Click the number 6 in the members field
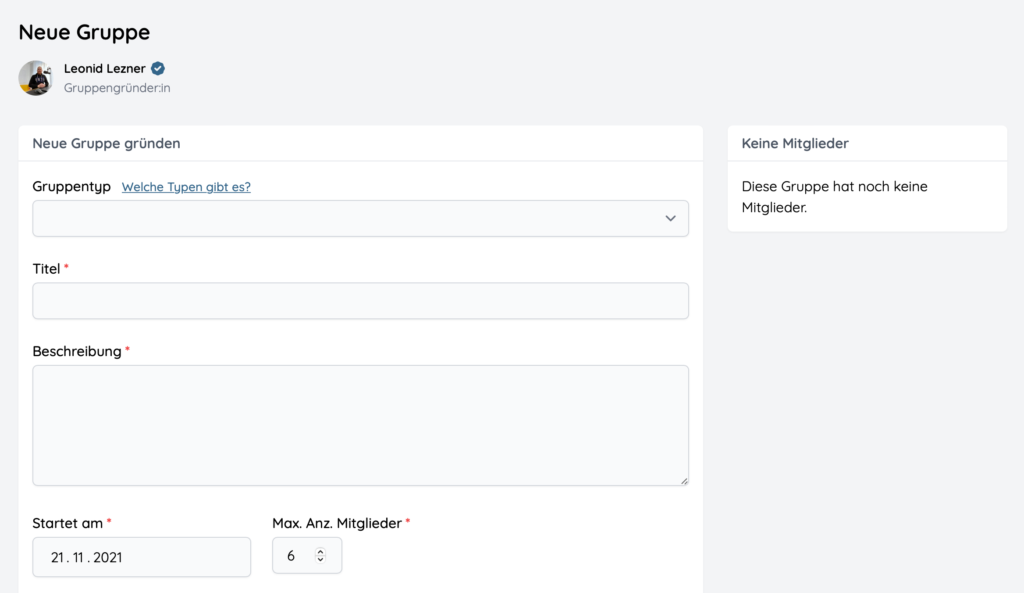The height and width of the screenshot is (593, 1024). click(291, 556)
